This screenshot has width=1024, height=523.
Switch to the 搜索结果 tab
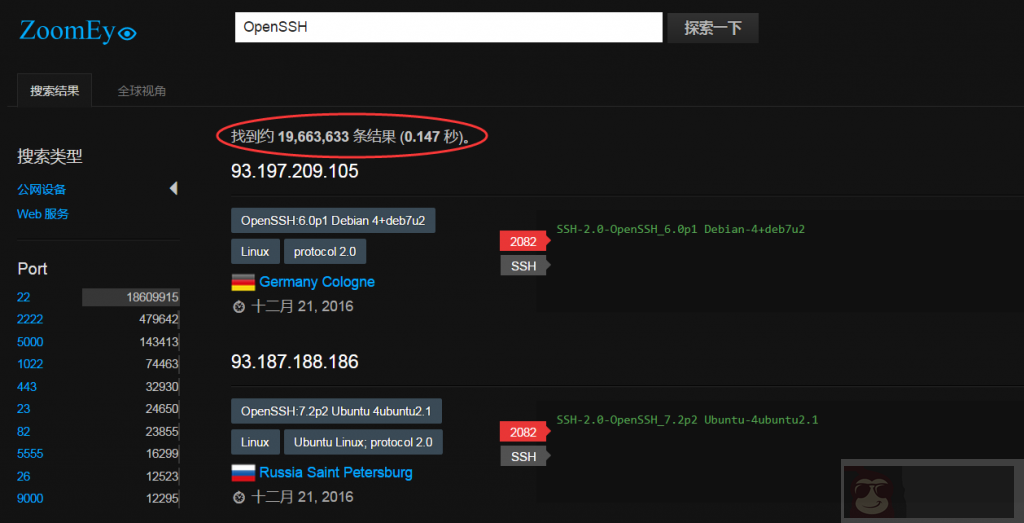pos(54,91)
